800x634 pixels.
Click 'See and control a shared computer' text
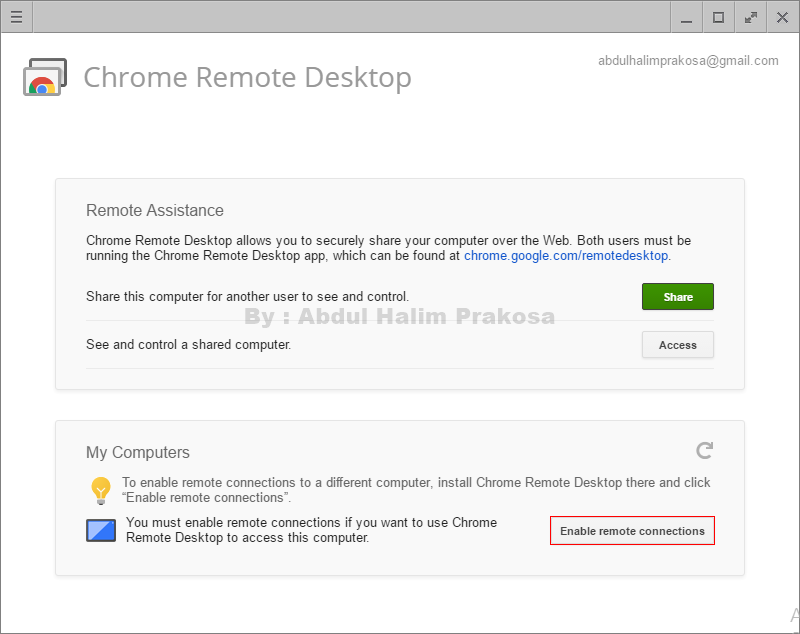pos(188,345)
